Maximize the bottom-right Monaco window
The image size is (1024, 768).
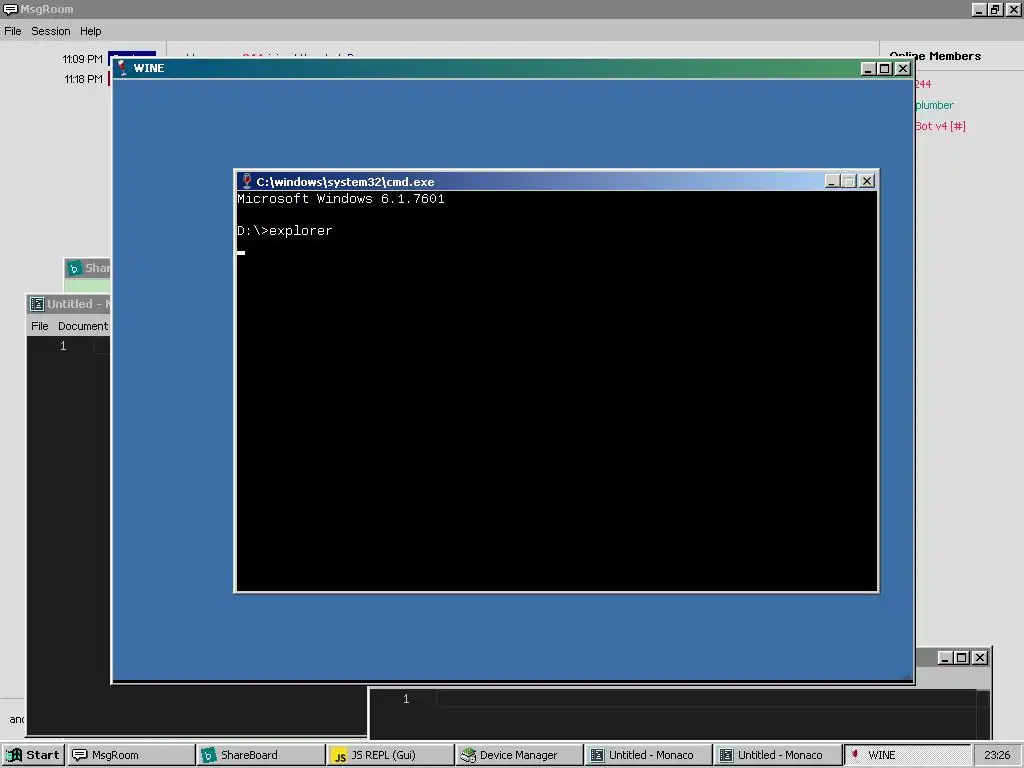(962, 658)
